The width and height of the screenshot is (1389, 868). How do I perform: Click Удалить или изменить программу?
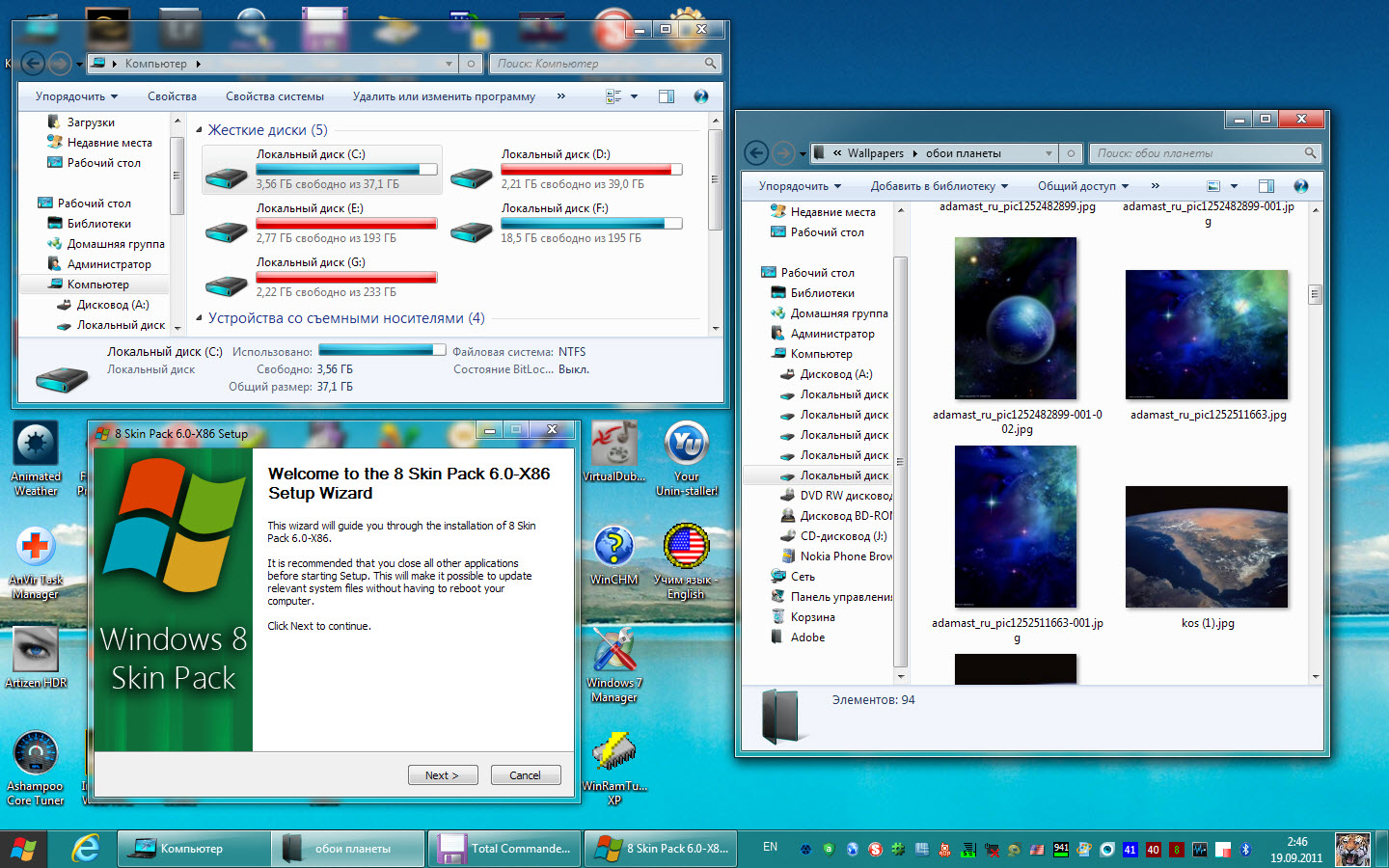pyautogui.click(x=444, y=96)
